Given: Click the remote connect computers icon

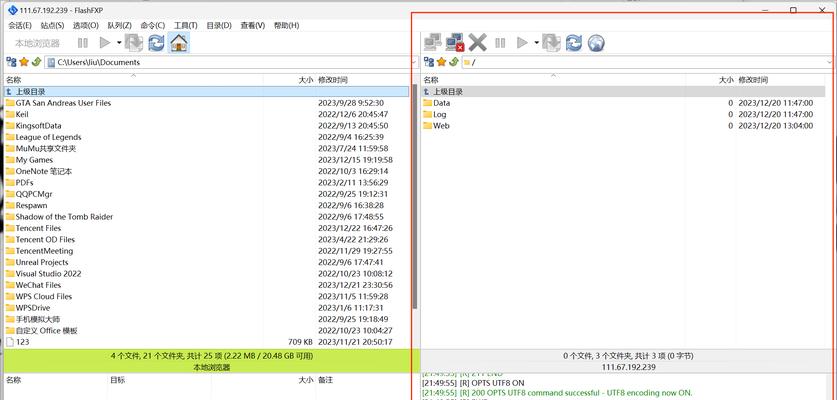Looking at the screenshot, I should click(432, 43).
